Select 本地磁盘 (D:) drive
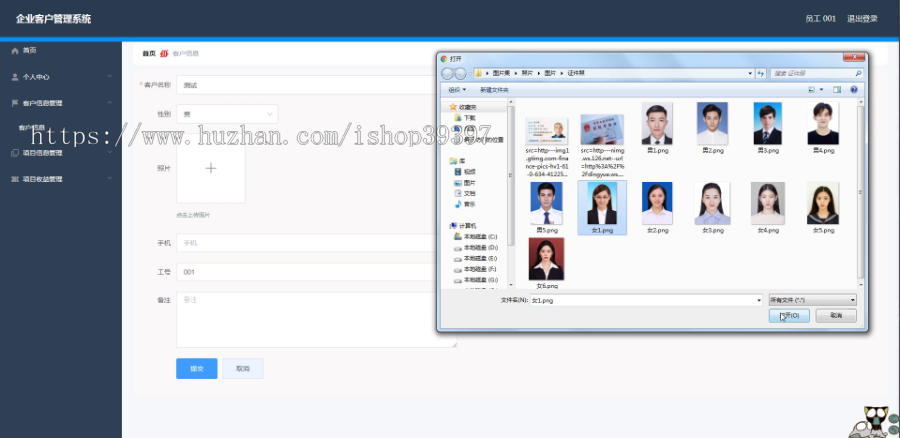900x438 pixels. pyautogui.click(x=476, y=247)
